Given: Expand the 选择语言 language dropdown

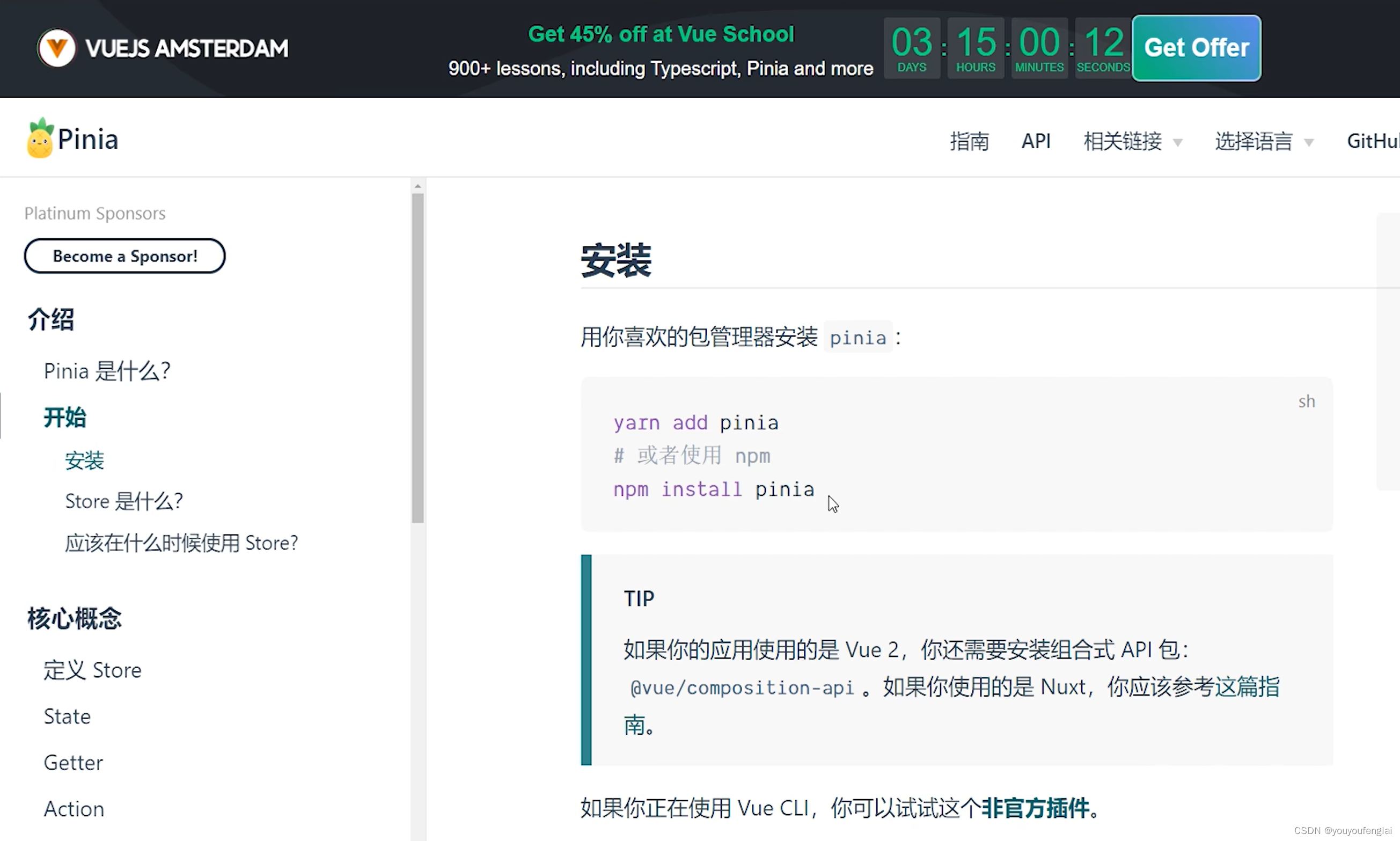Looking at the screenshot, I should pyautogui.click(x=1264, y=141).
